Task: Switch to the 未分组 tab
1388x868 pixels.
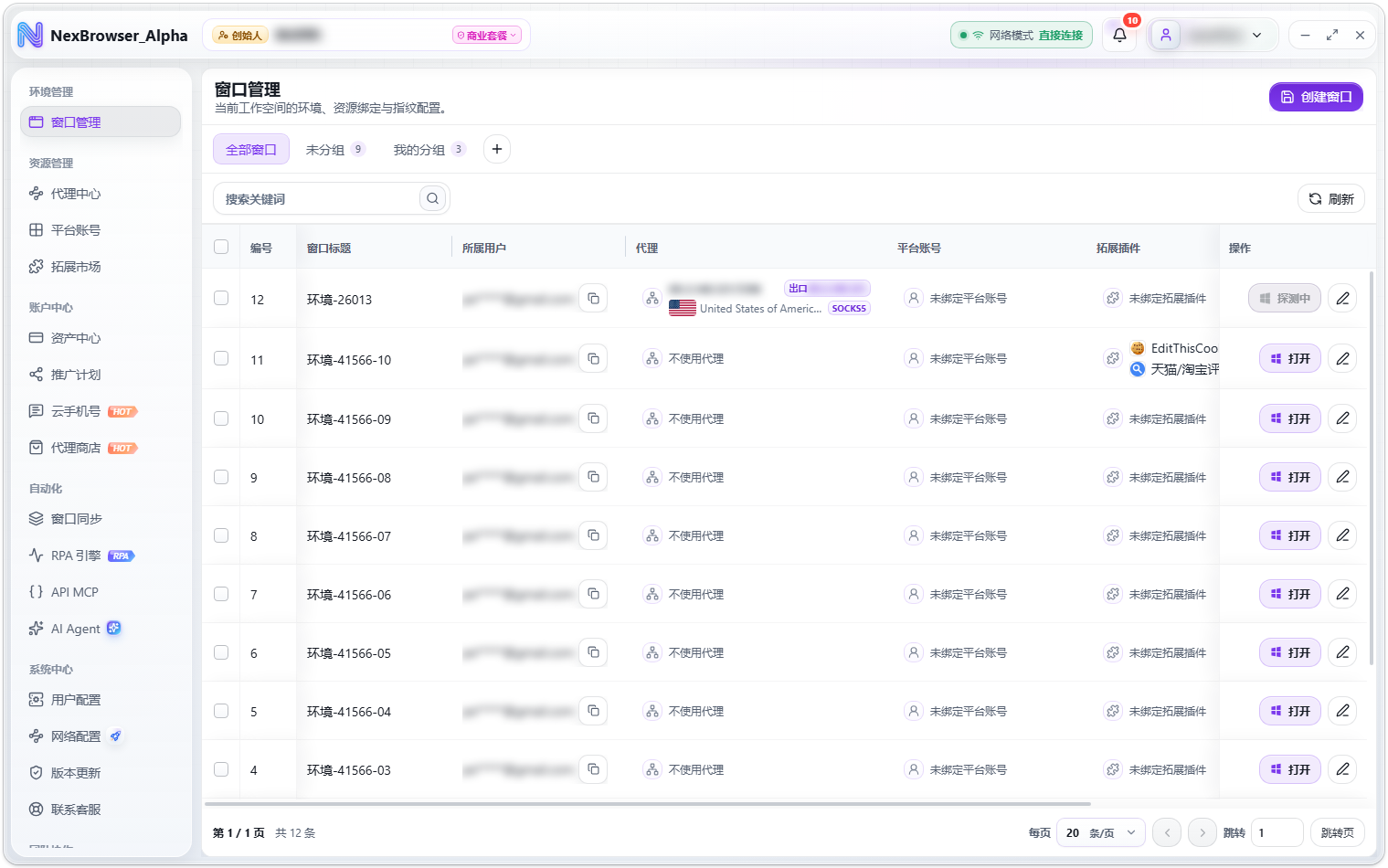Action: tap(335, 150)
